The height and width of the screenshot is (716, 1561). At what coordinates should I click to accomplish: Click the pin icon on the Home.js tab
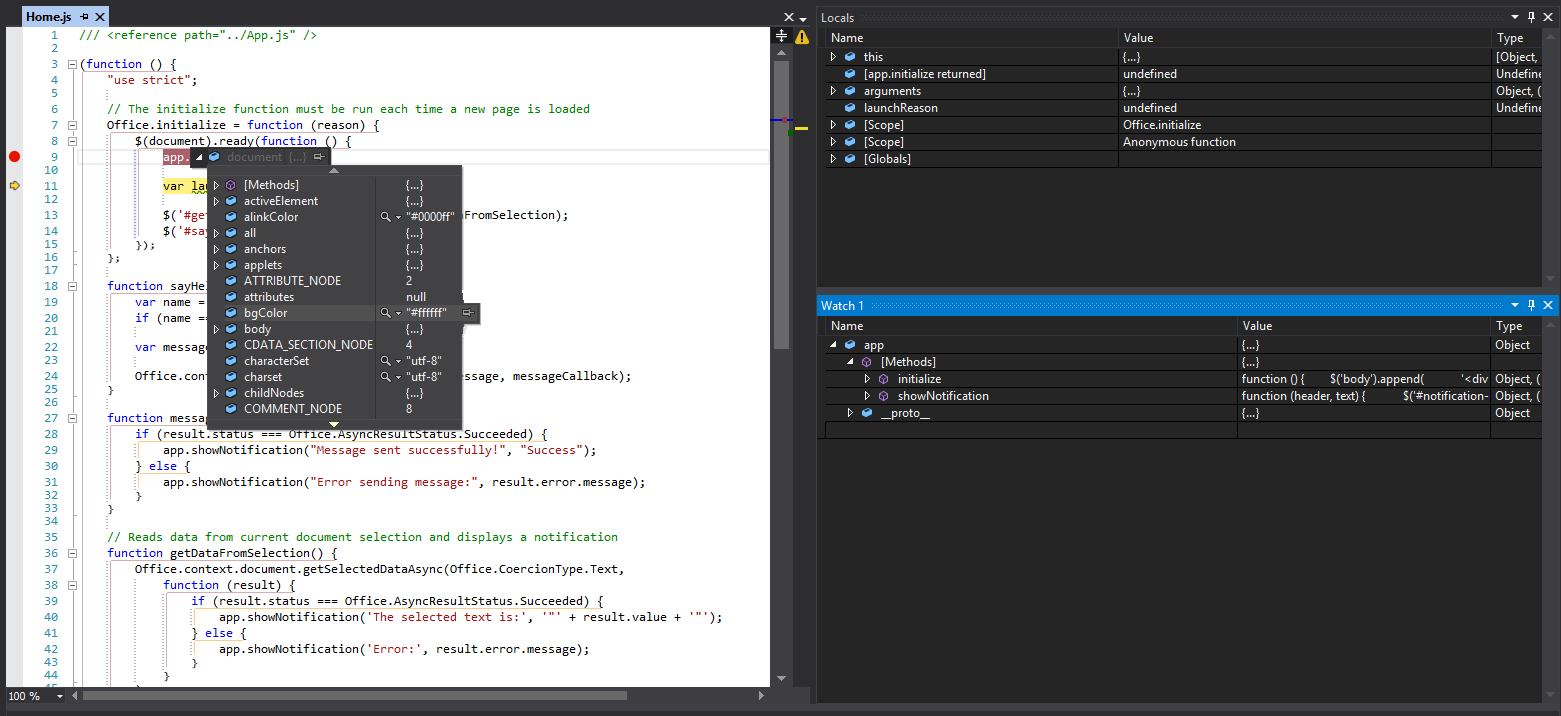pyautogui.click(x=86, y=16)
